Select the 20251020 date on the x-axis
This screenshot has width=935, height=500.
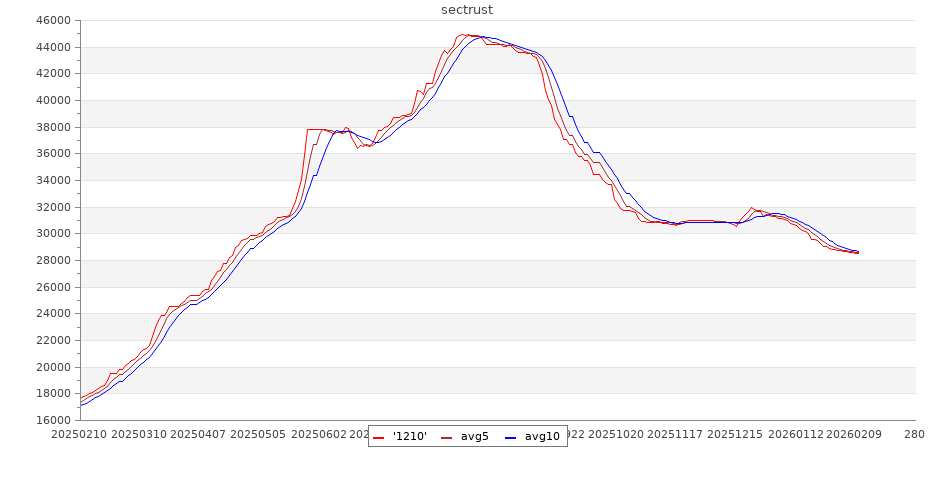tap(616, 435)
